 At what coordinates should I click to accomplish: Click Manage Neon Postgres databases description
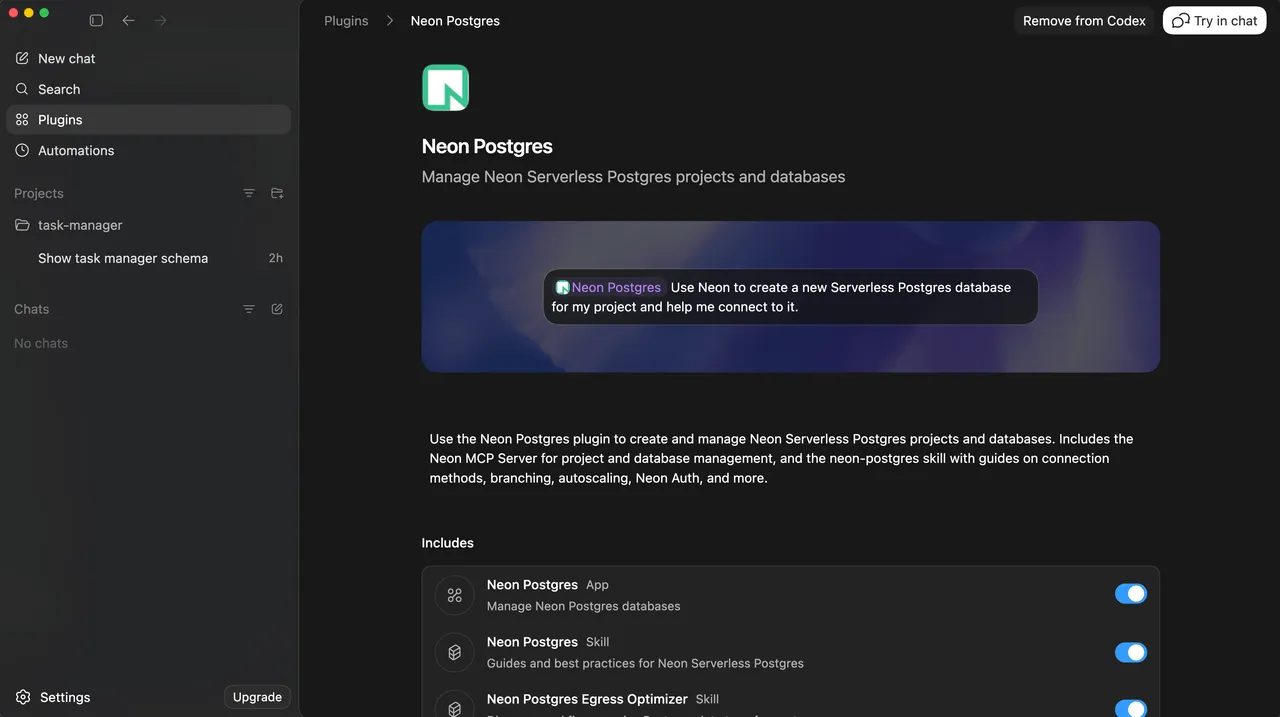584,606
